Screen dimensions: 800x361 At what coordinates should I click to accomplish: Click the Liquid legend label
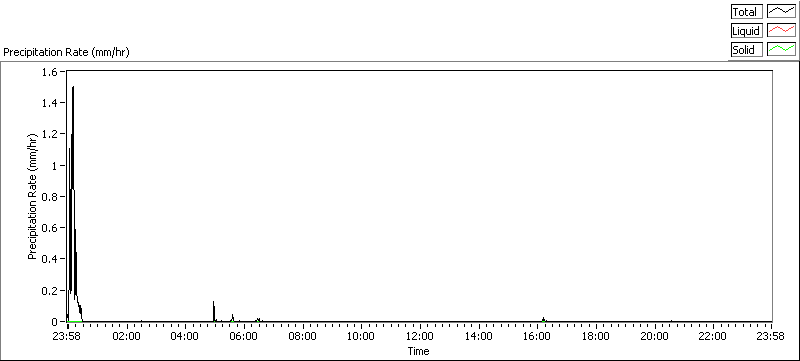(747, 31)
